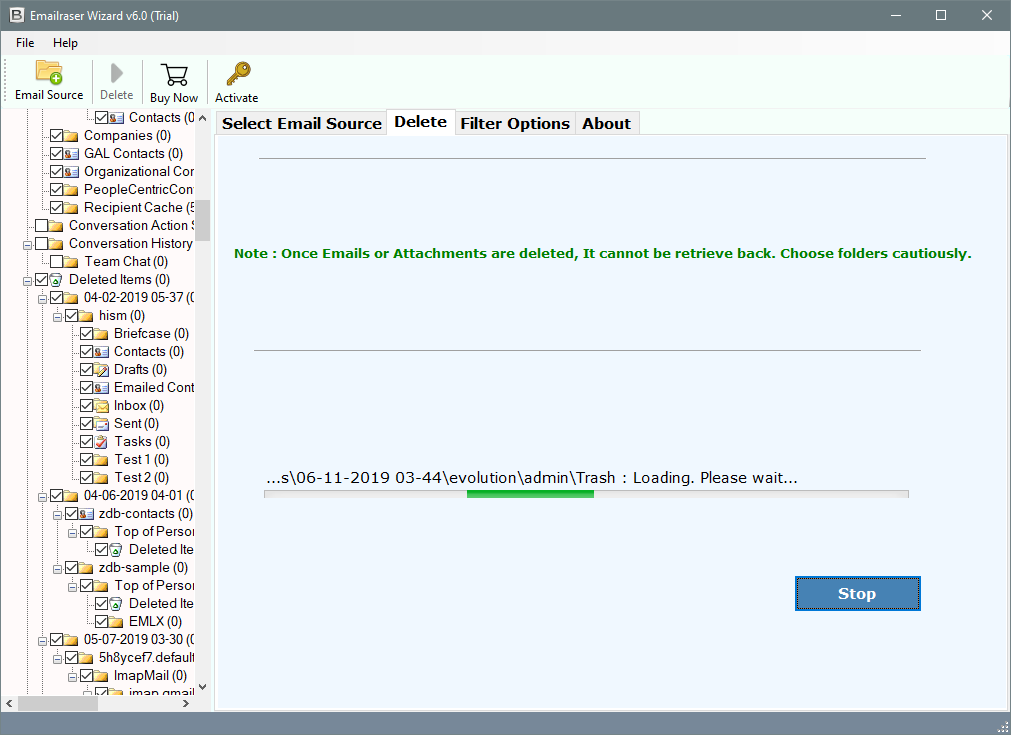Click the Email Source folder icon
Screen dimensions: 1011x735
(49, 72)
